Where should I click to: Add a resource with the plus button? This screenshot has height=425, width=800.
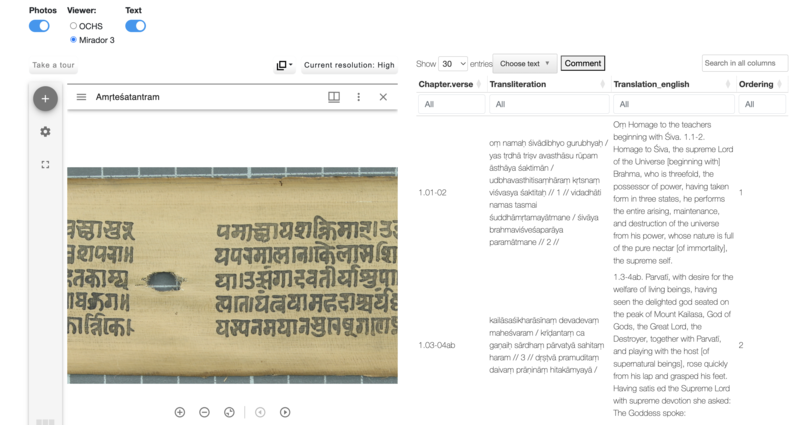(45, 98)
